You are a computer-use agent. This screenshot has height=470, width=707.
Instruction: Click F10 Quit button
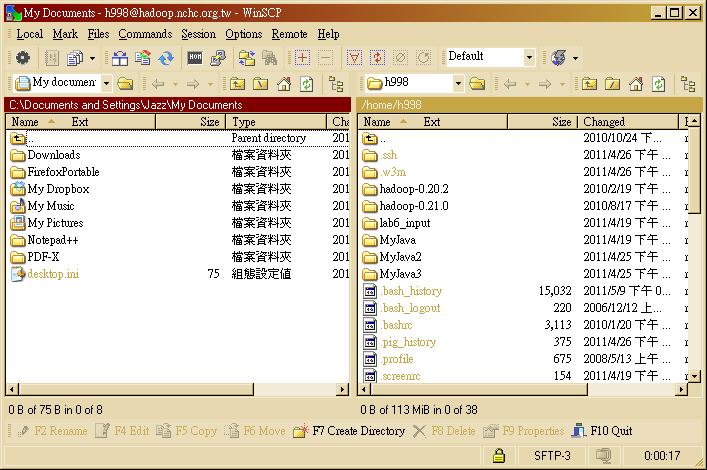tap(601, 431)
